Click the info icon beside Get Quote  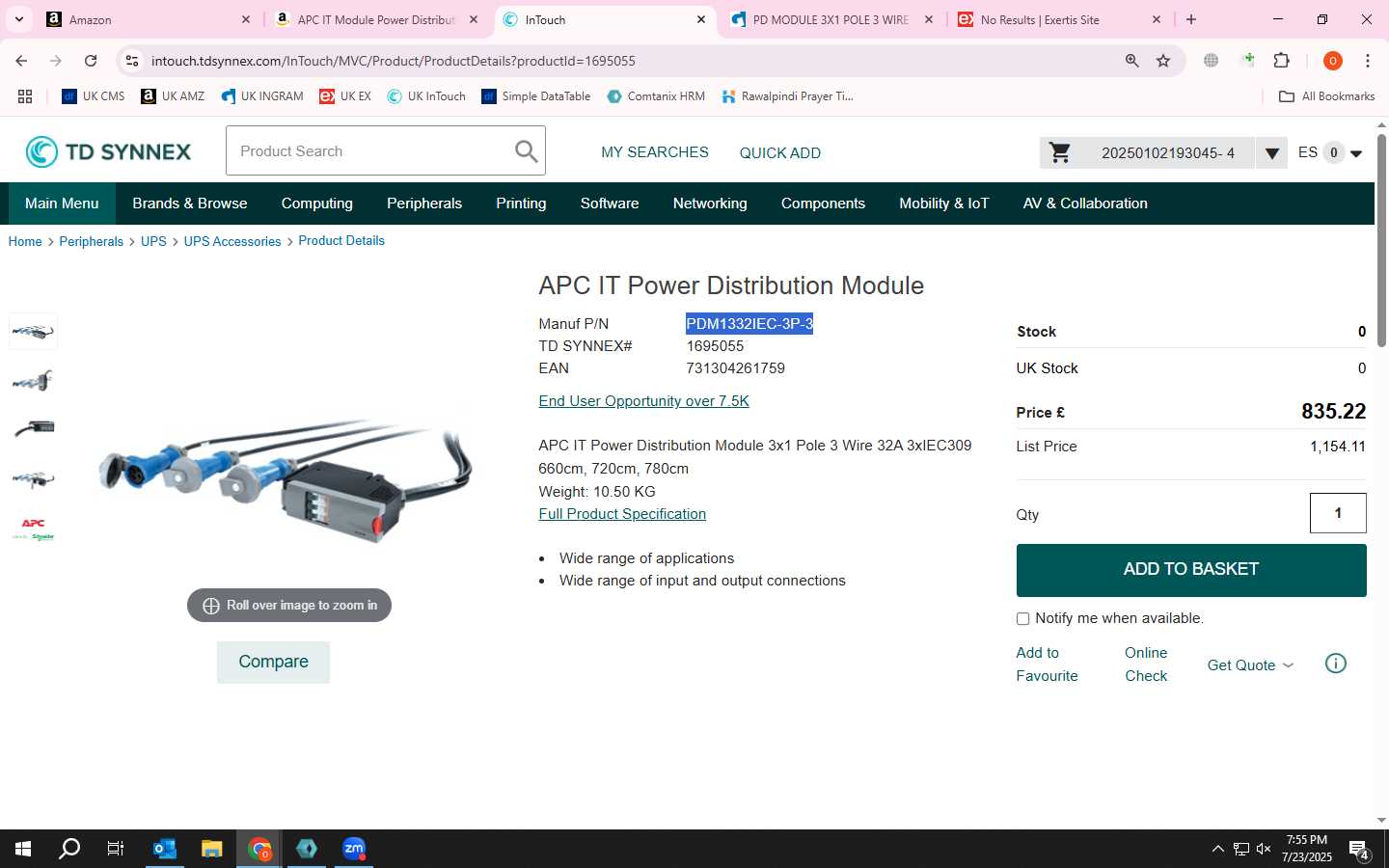pyautogui.click(x=1335, y=664)
